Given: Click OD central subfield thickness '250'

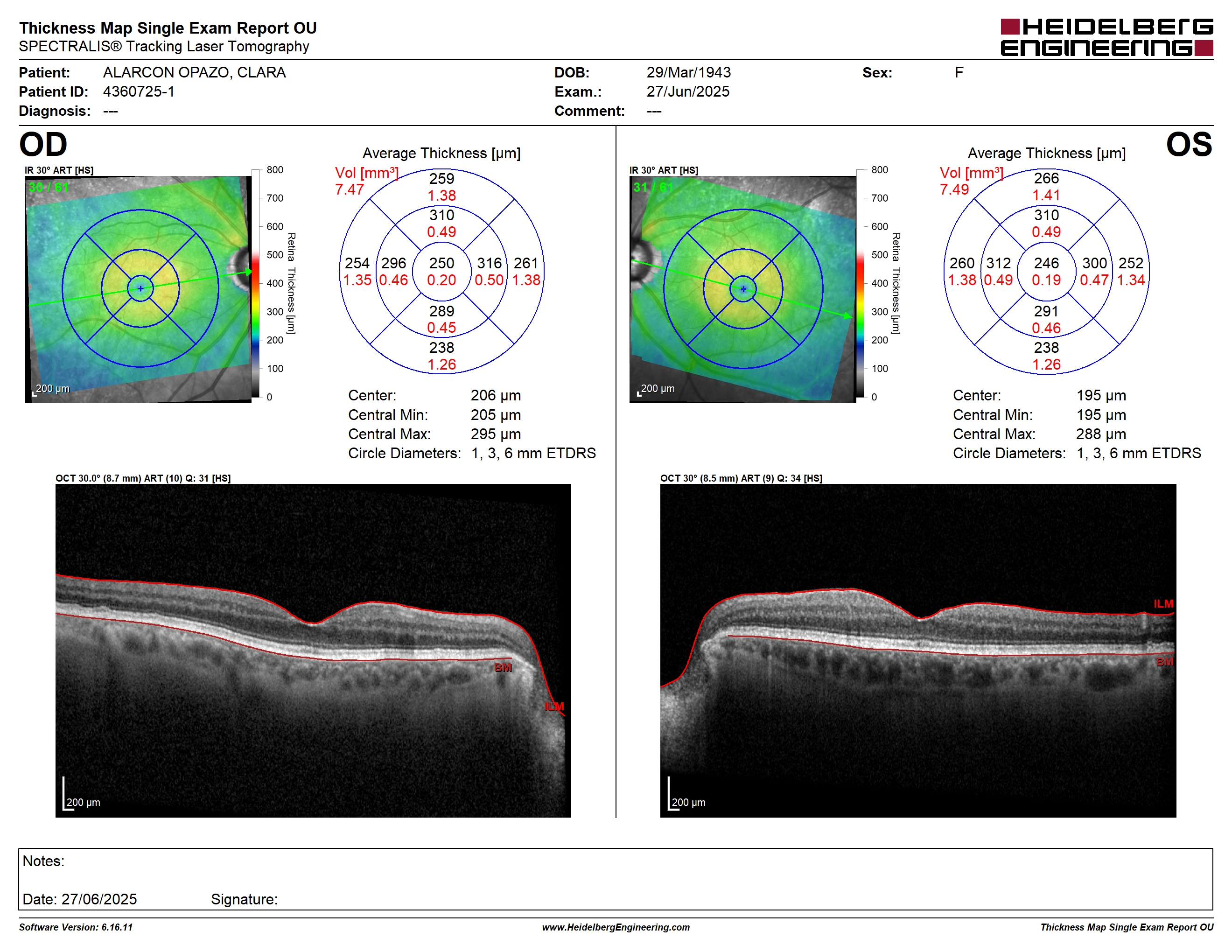Looking at the screenshot, I should point(441,263).
